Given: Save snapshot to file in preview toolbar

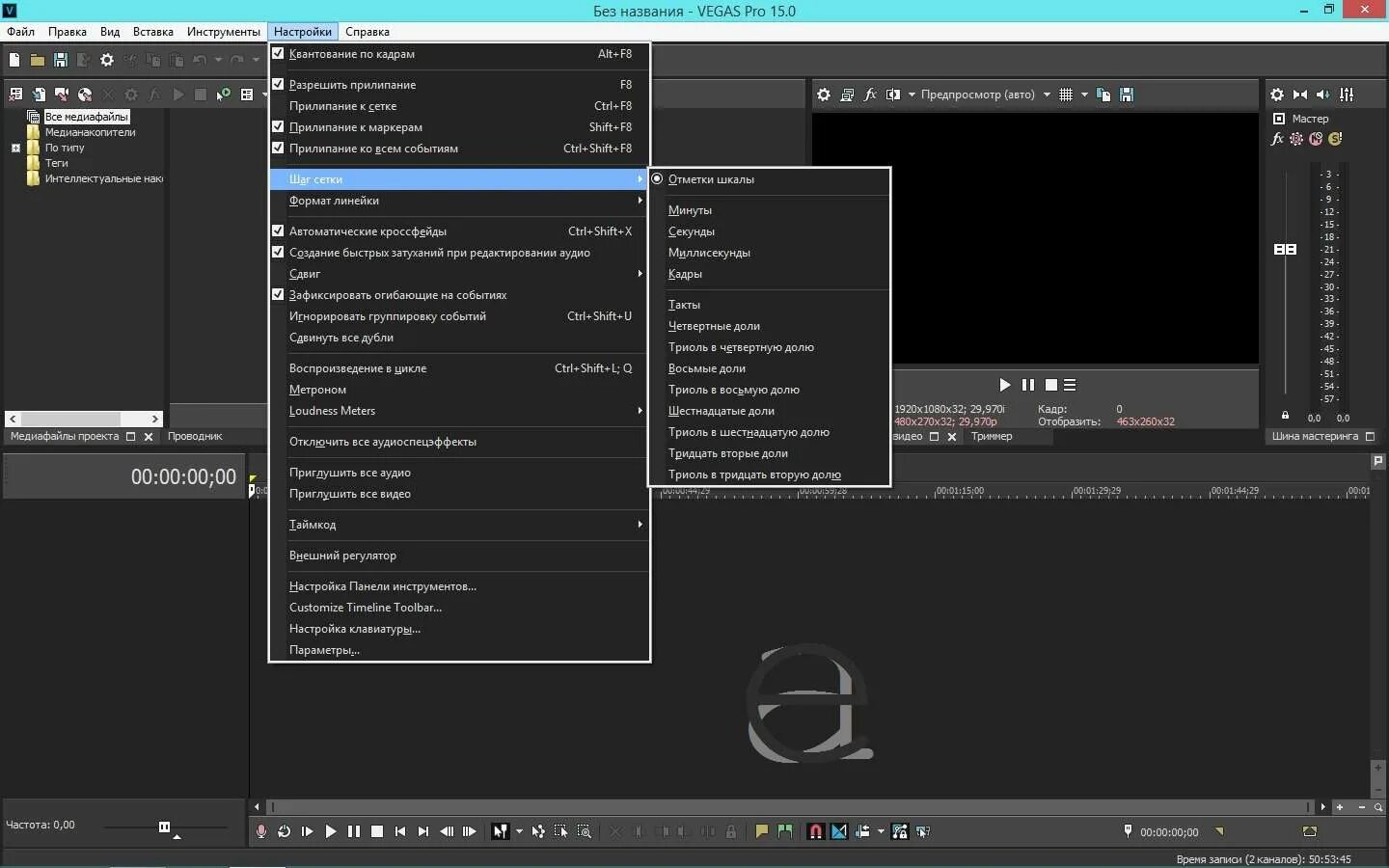Looking at the screenshot, I should [1127, 95].
